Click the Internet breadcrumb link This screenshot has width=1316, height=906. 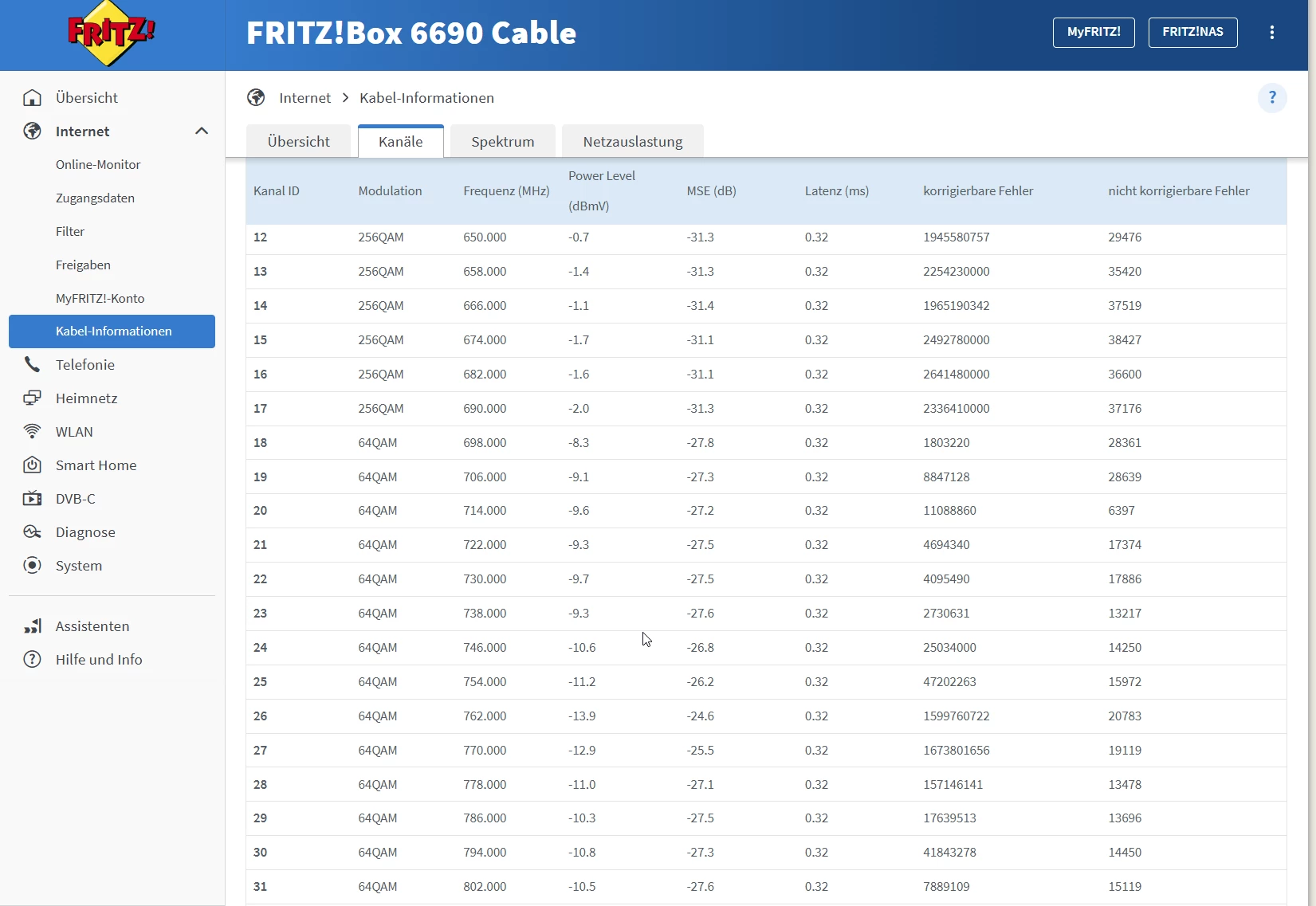(x=304, y=98)
